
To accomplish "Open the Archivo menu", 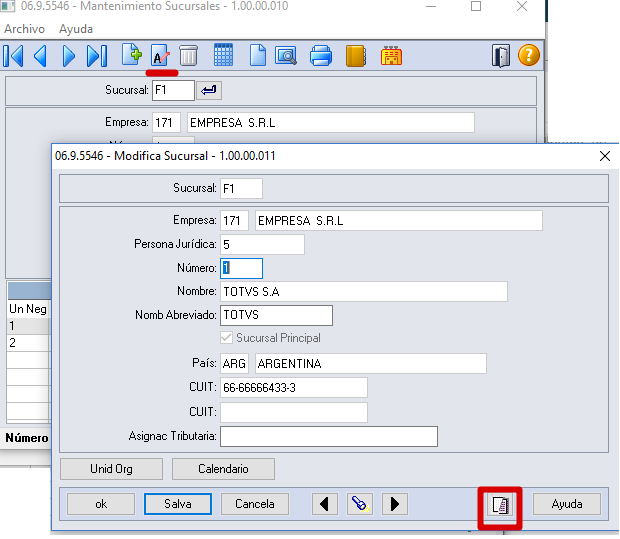I will point(25,29).
